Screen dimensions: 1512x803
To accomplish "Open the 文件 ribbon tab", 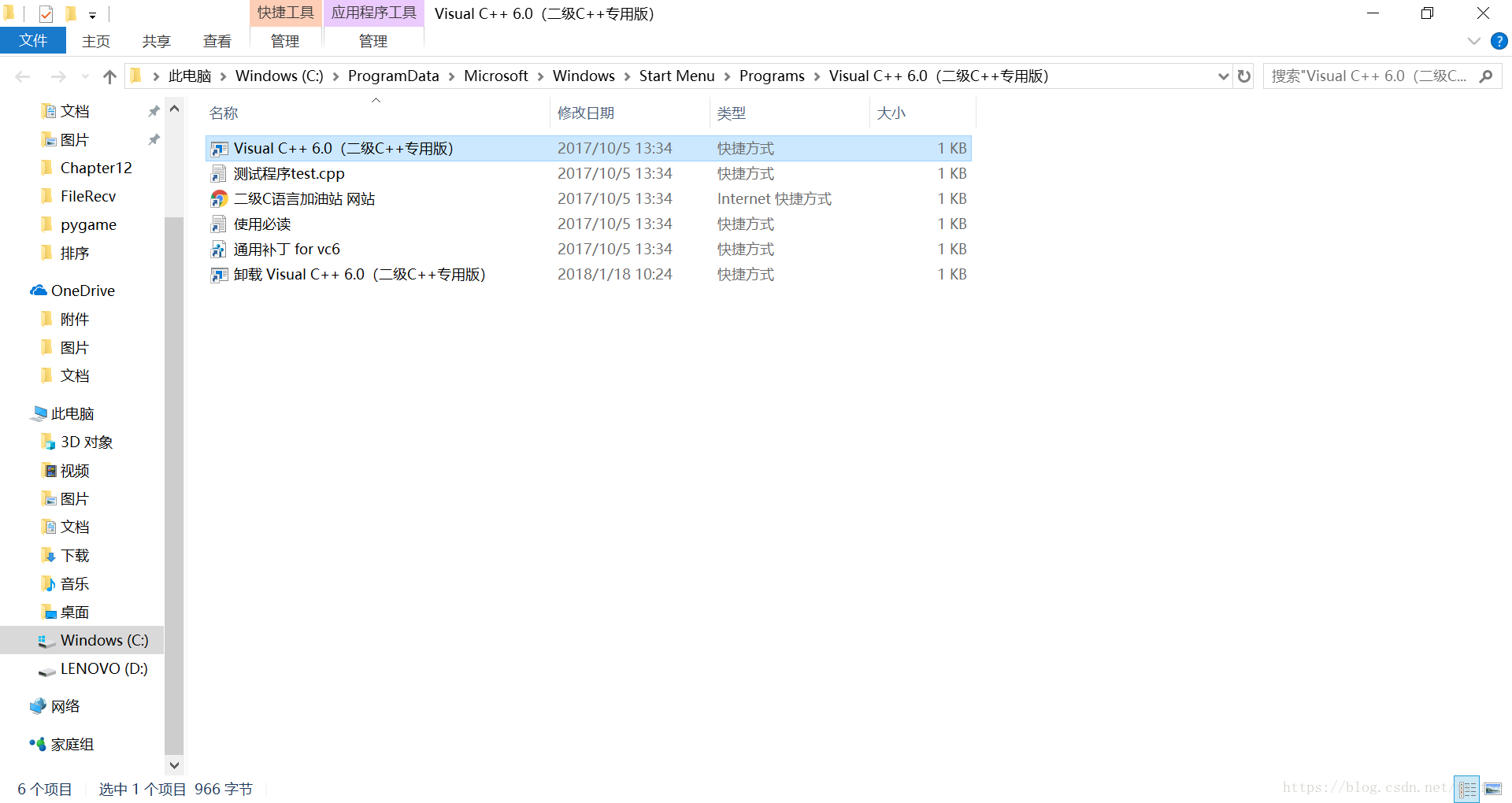I will [33, 41].
